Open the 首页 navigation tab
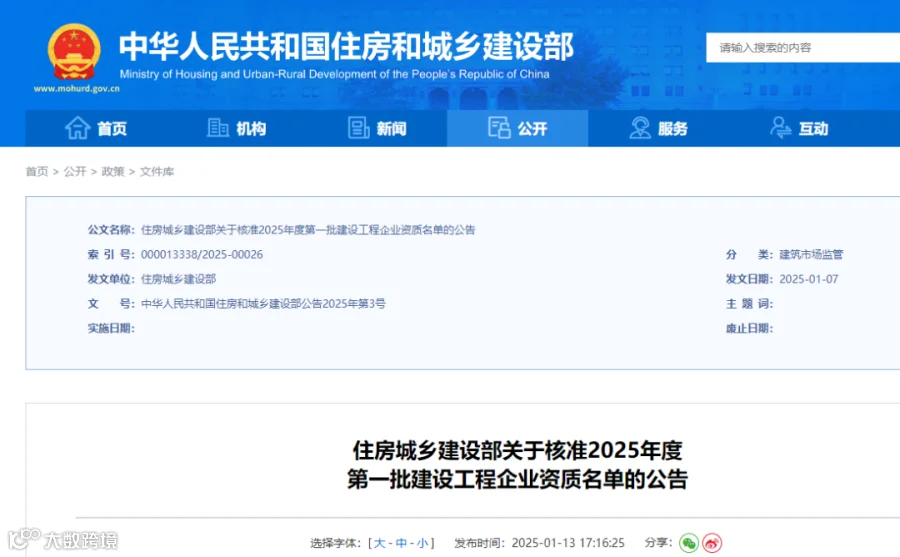The image size is (900, 557). 95,128
